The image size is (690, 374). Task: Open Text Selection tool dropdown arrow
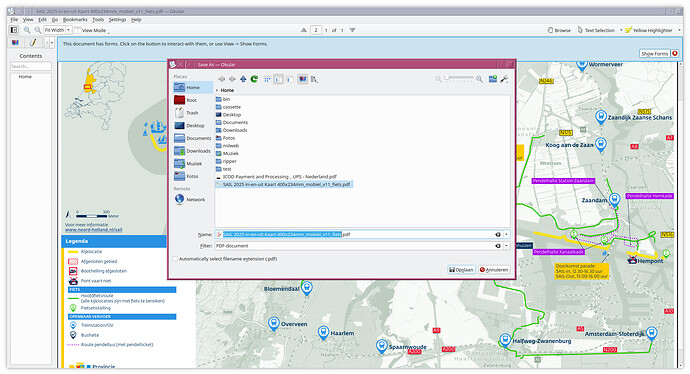pos(621,30)
